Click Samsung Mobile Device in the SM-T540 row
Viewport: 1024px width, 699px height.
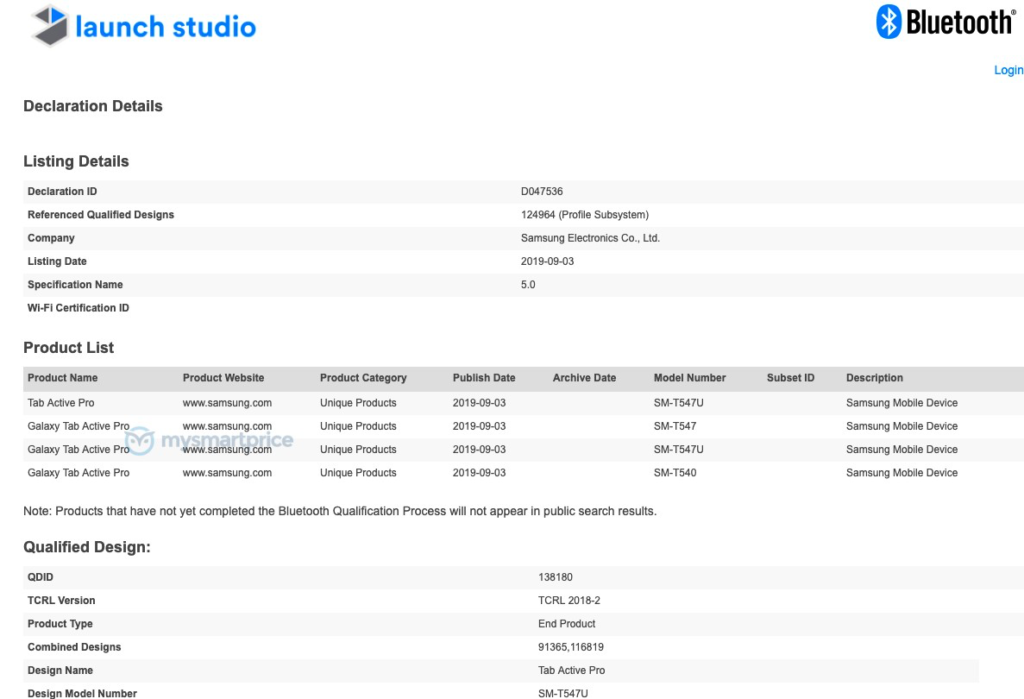tap(901, 472)
